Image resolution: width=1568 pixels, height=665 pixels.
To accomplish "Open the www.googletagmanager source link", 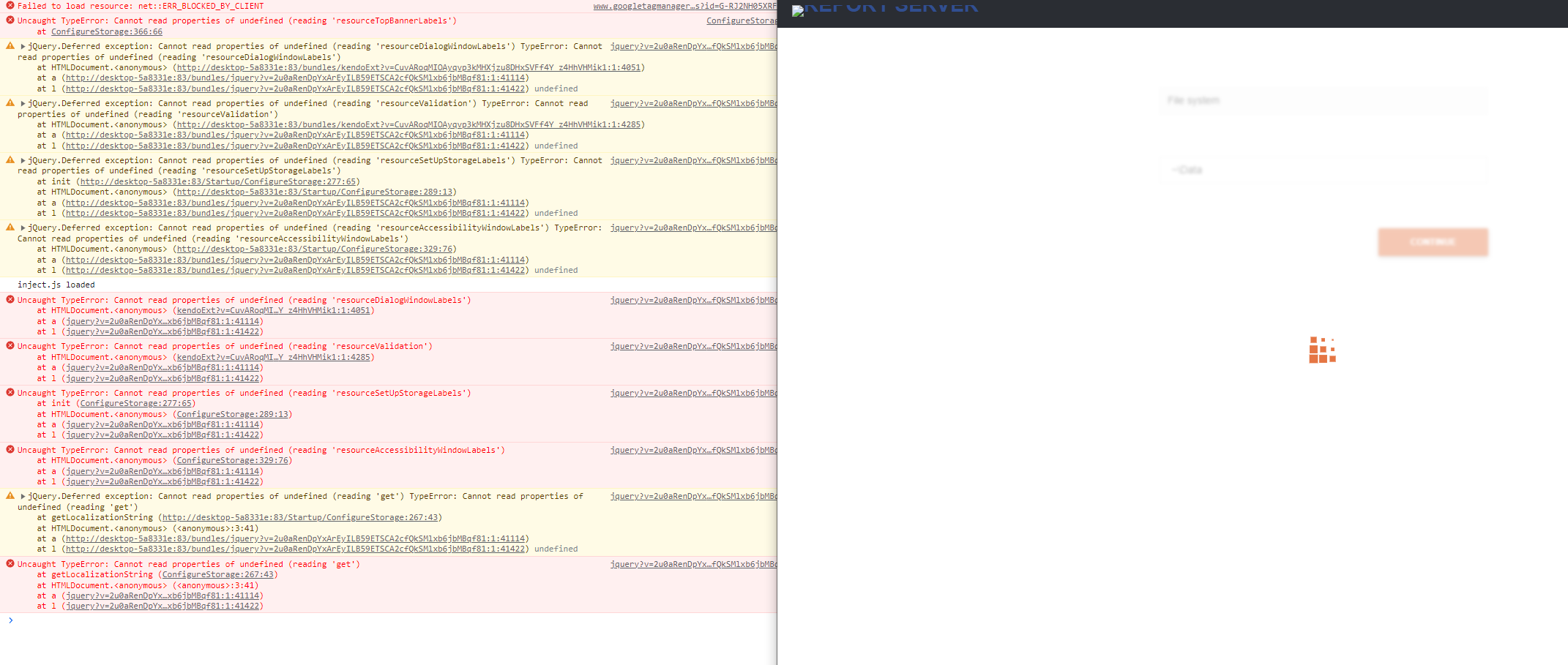I will pyautogui.click(x=684, y=6).
